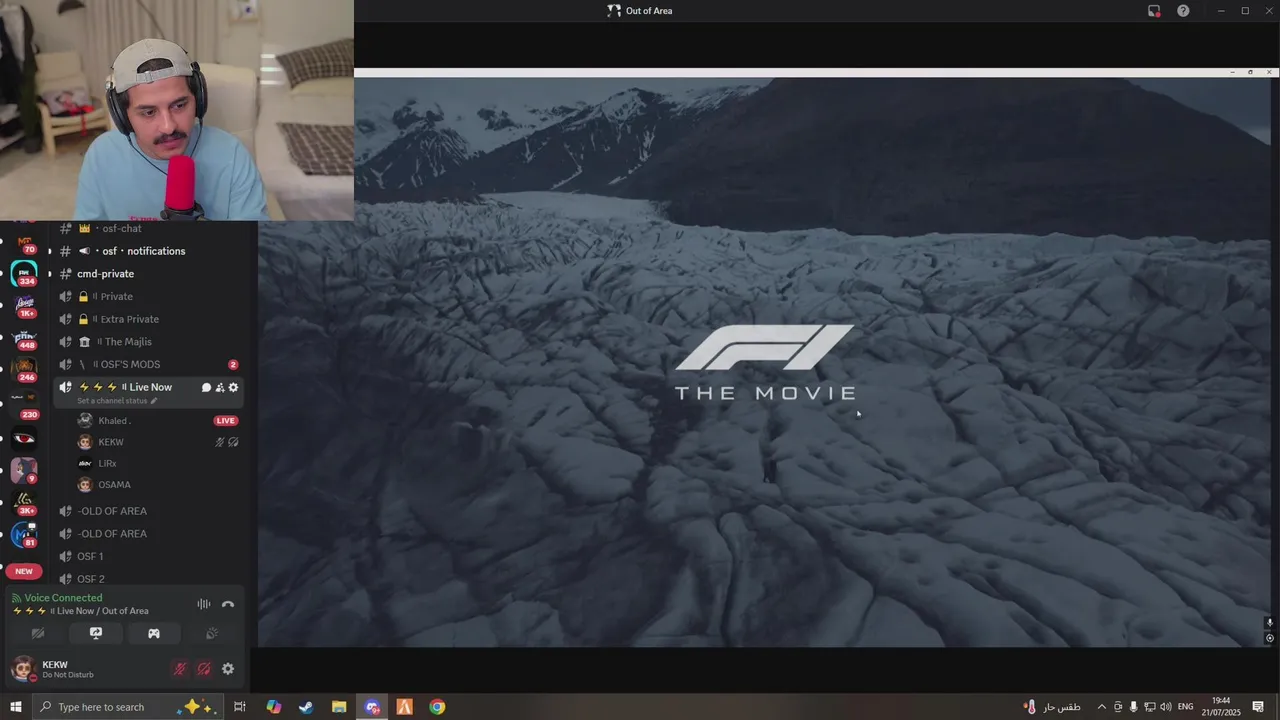Screen dimensions: 1280x720
Task: Click the LIVE badge next to Khaled
Action: tap(226, 421)
